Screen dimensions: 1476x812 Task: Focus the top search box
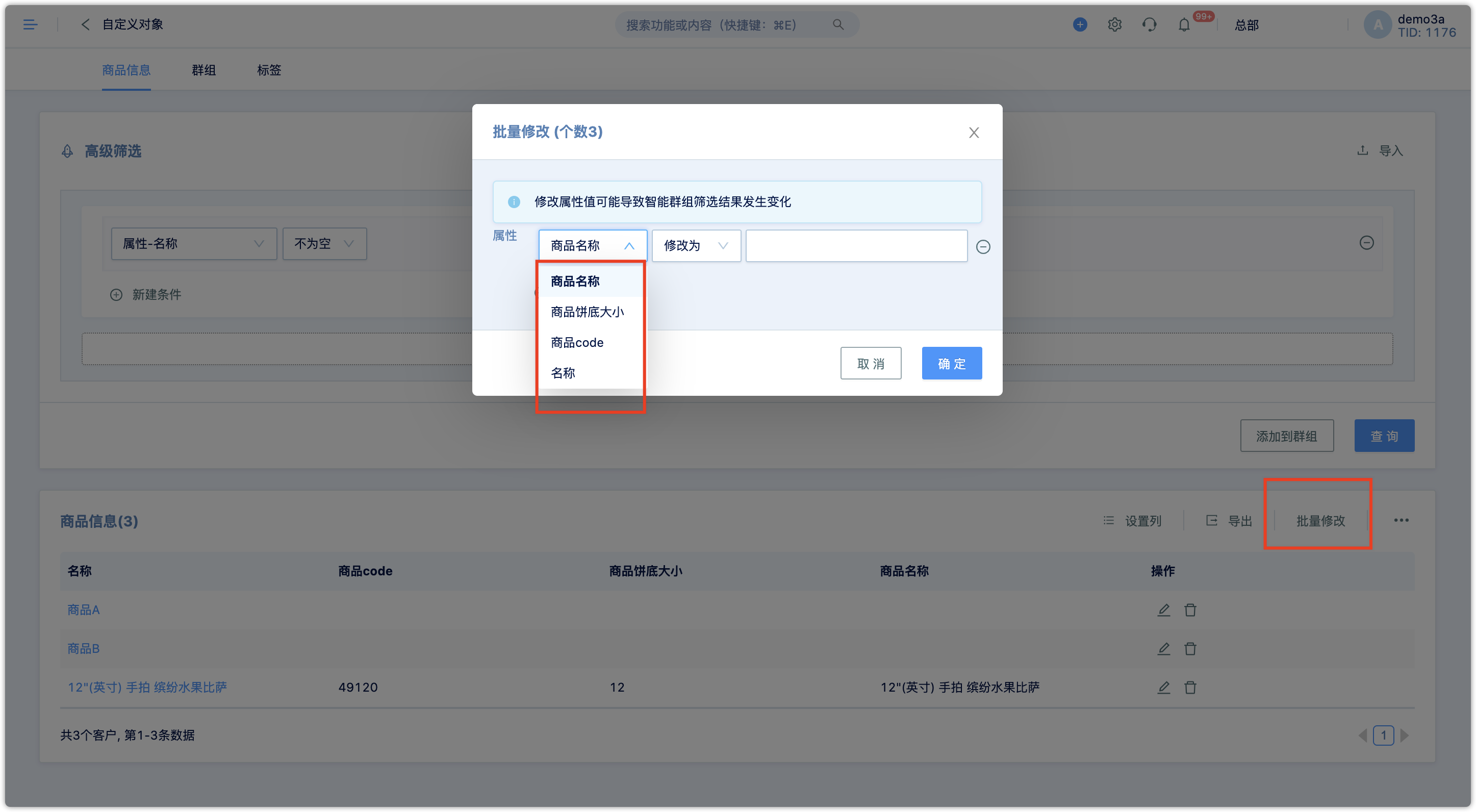click(736, 24)
